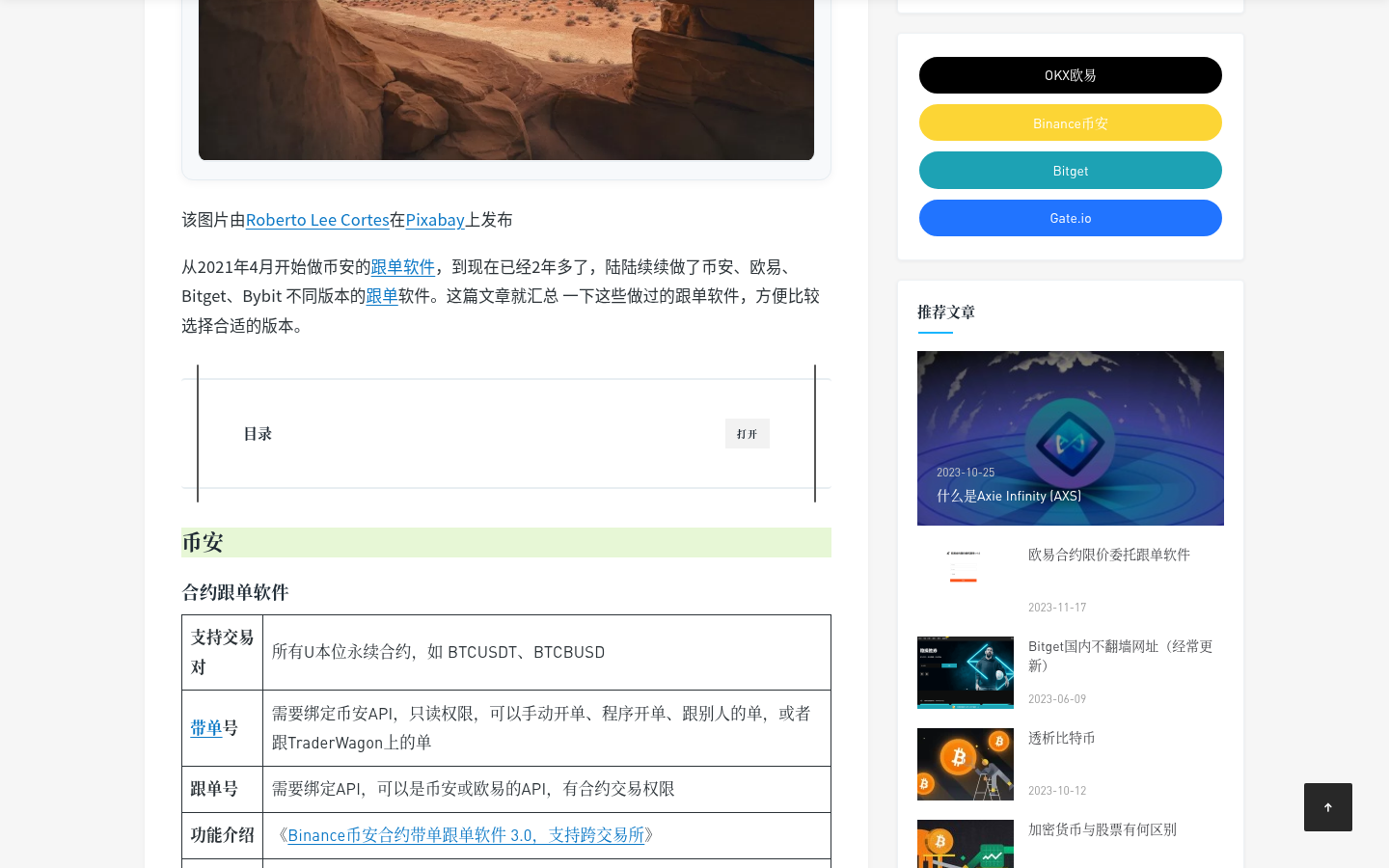
Task: Click the 2023-11-17 date text
Action: click(1057, 608)
